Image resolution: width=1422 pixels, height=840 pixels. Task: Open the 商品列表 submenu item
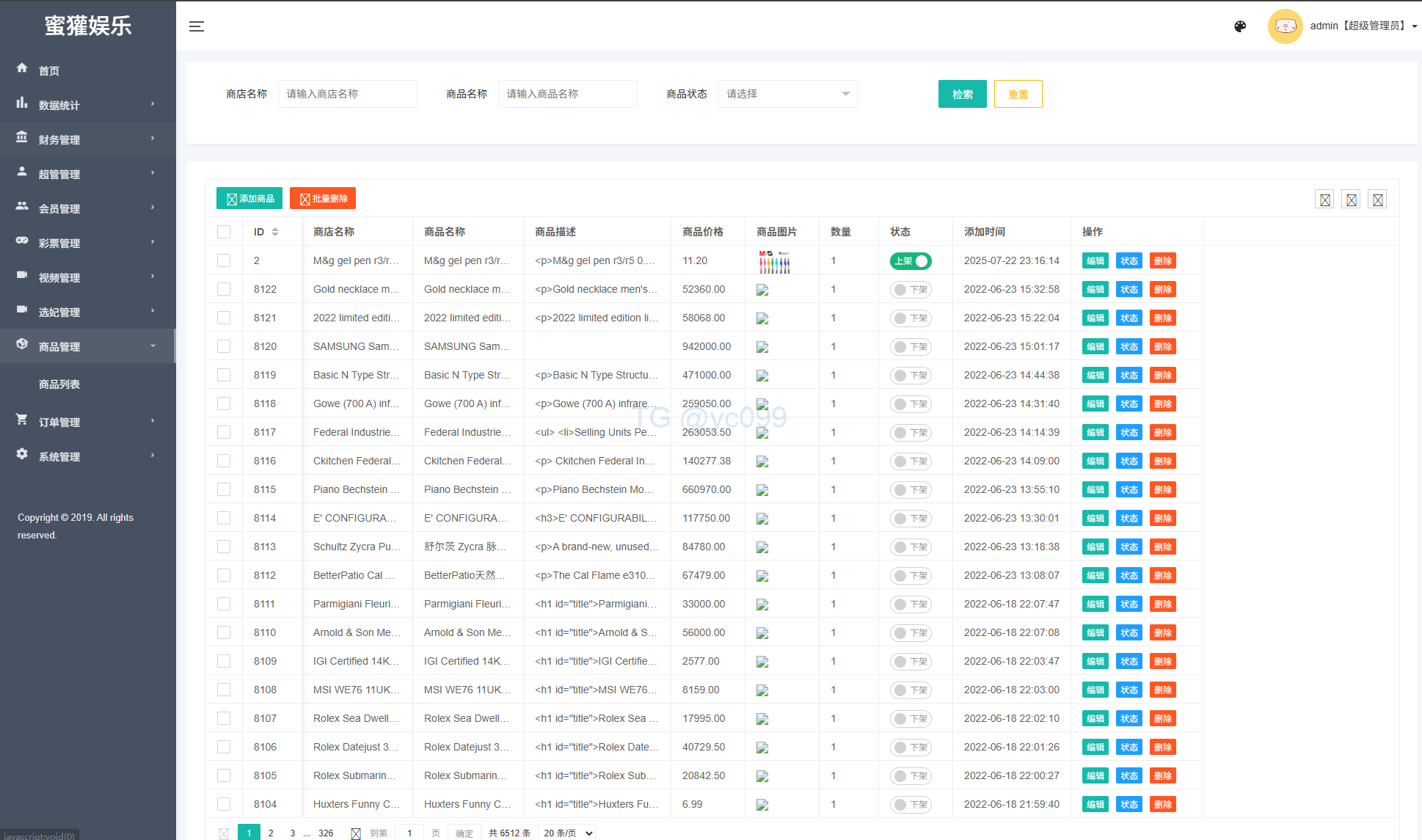pos(59,384)
